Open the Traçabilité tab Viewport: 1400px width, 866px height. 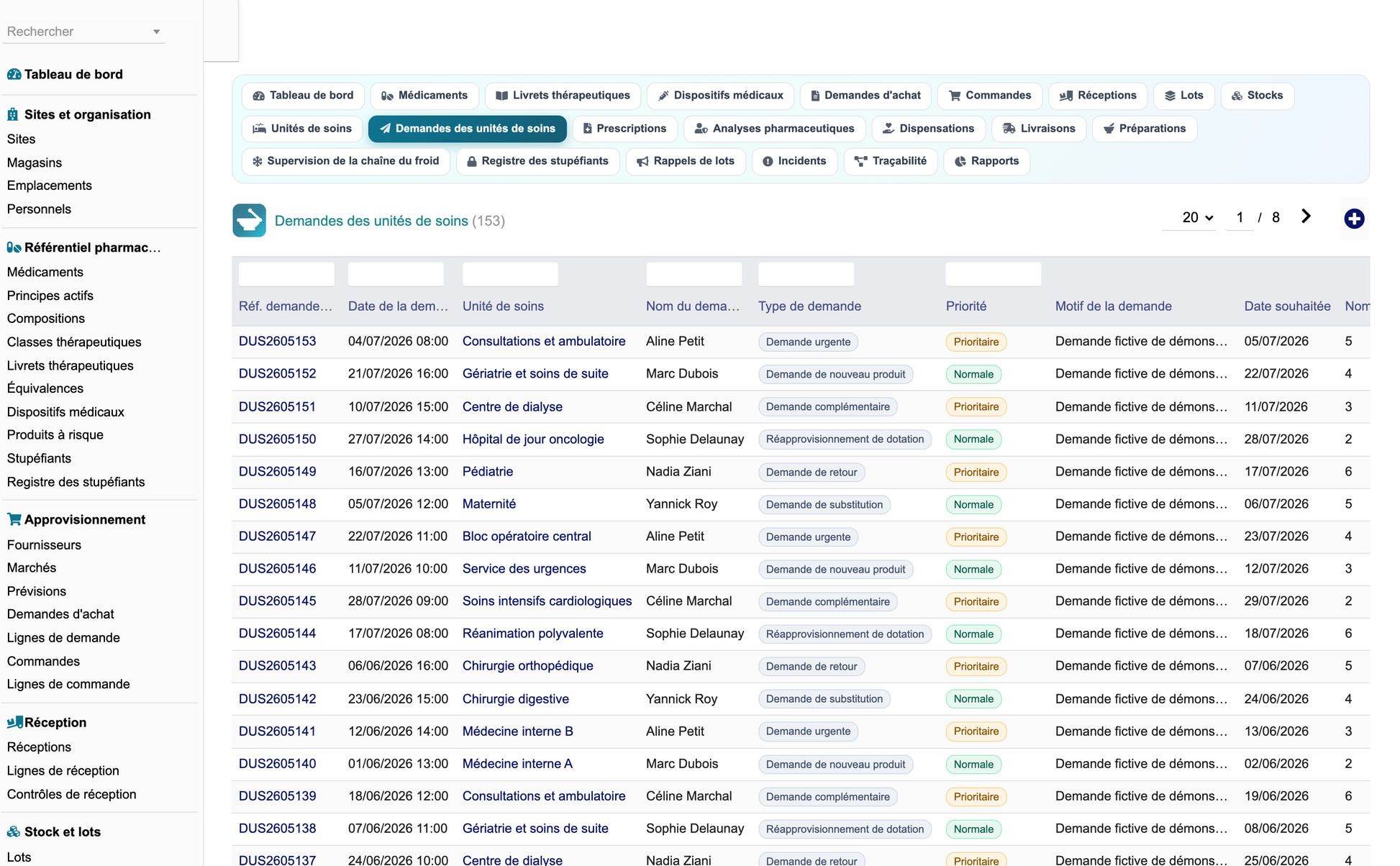(891, 161)
